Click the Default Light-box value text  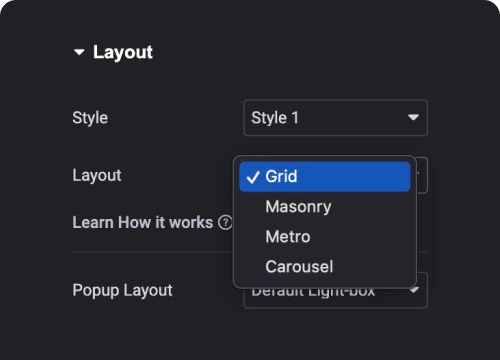(313, 292)
